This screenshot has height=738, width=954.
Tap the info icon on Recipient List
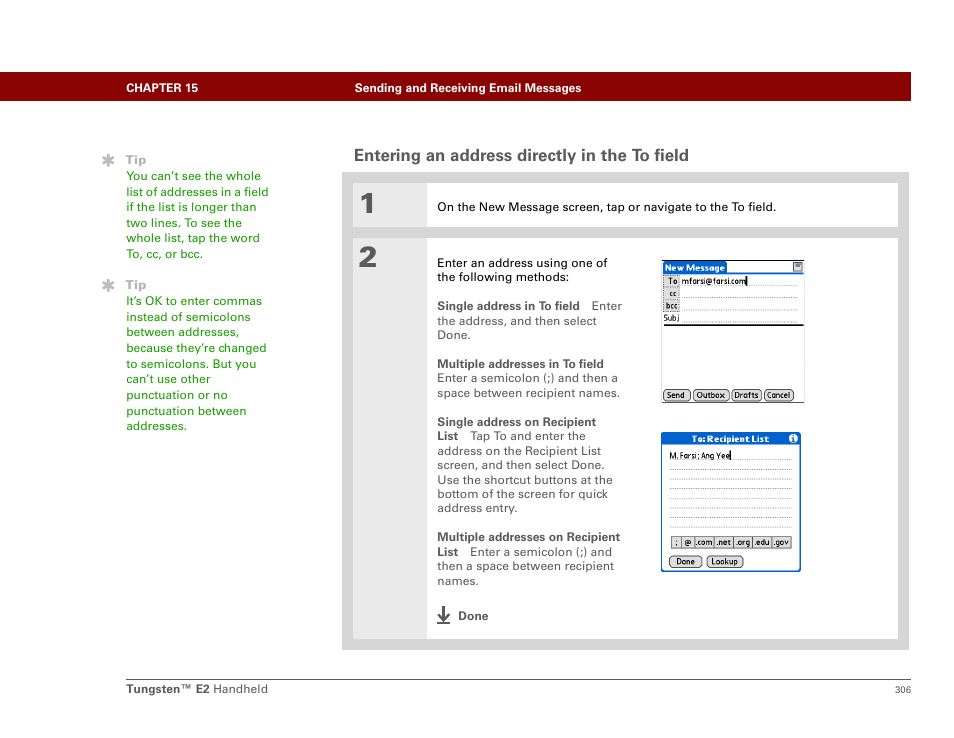point(793,439)
